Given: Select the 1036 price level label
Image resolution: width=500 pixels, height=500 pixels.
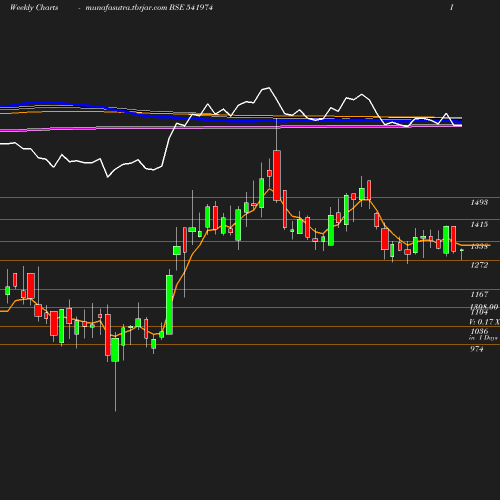Looking at the screenshot, I should (479, 331).
